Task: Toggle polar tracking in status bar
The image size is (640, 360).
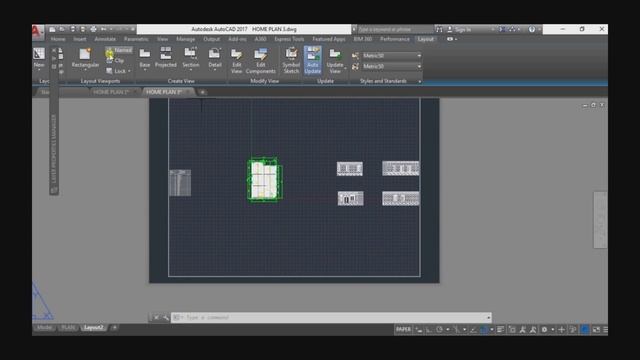Action: [439, 329]
